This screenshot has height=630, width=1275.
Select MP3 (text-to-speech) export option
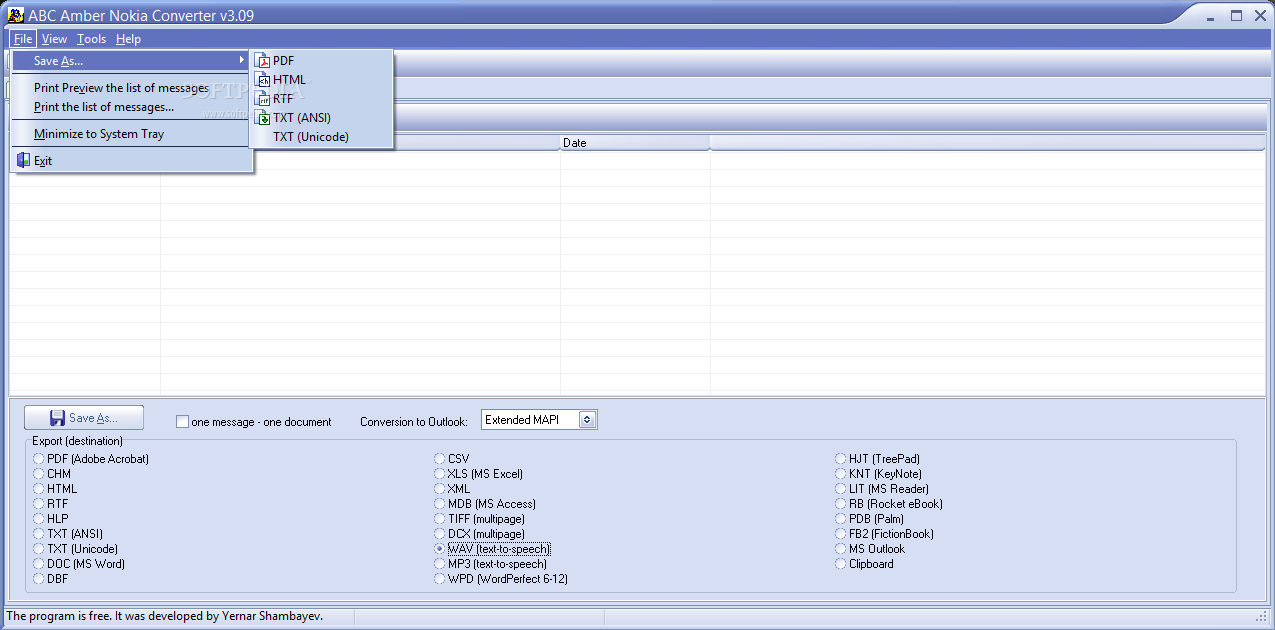coord(491,564)
